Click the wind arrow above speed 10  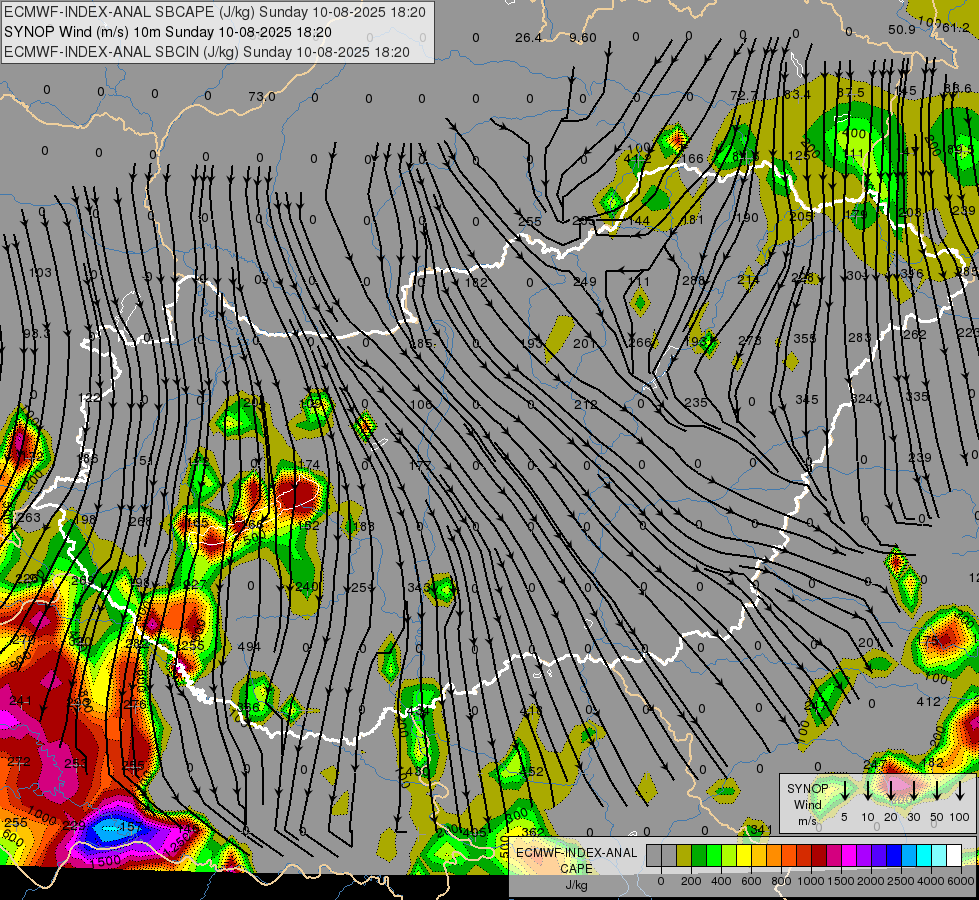[x=868, y=790]
